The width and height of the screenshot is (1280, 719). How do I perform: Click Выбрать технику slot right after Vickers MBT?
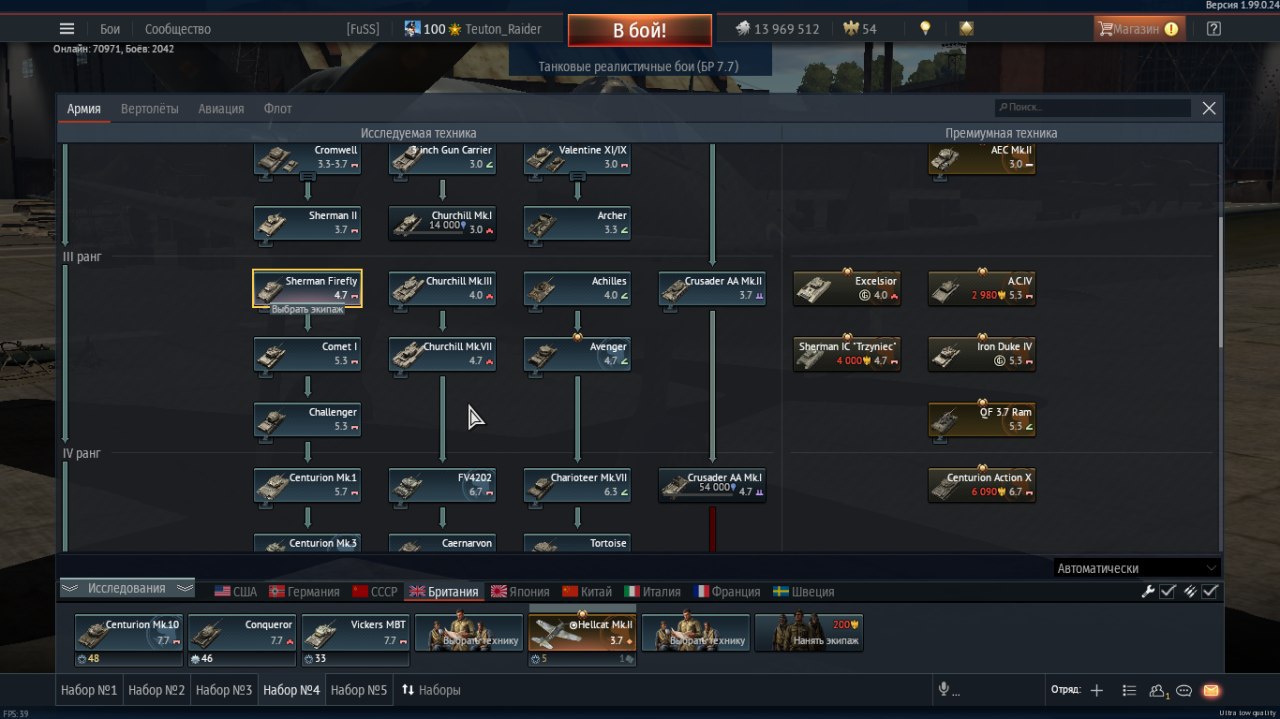point(469,633)
